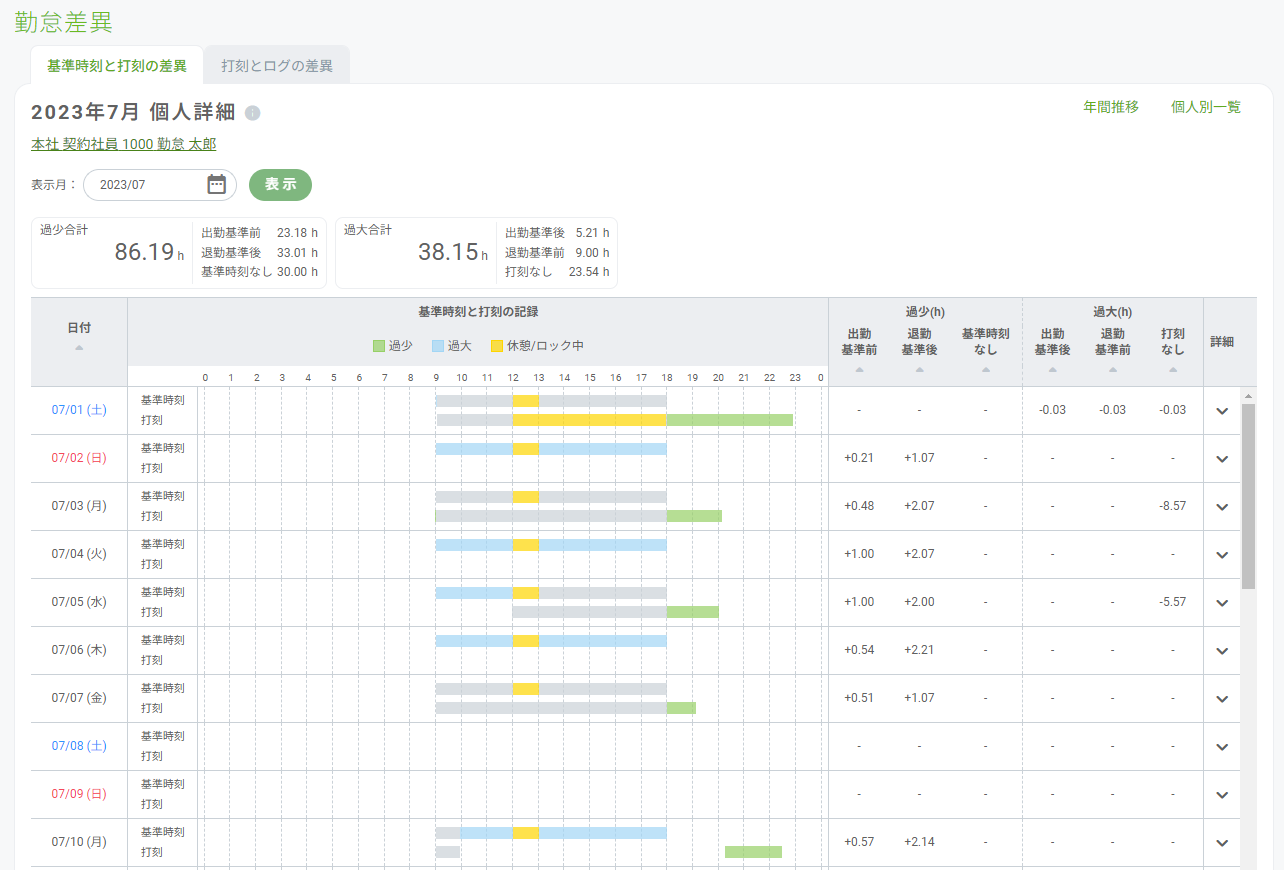Click the info icon beside 個人詳細

click(253, 113)
